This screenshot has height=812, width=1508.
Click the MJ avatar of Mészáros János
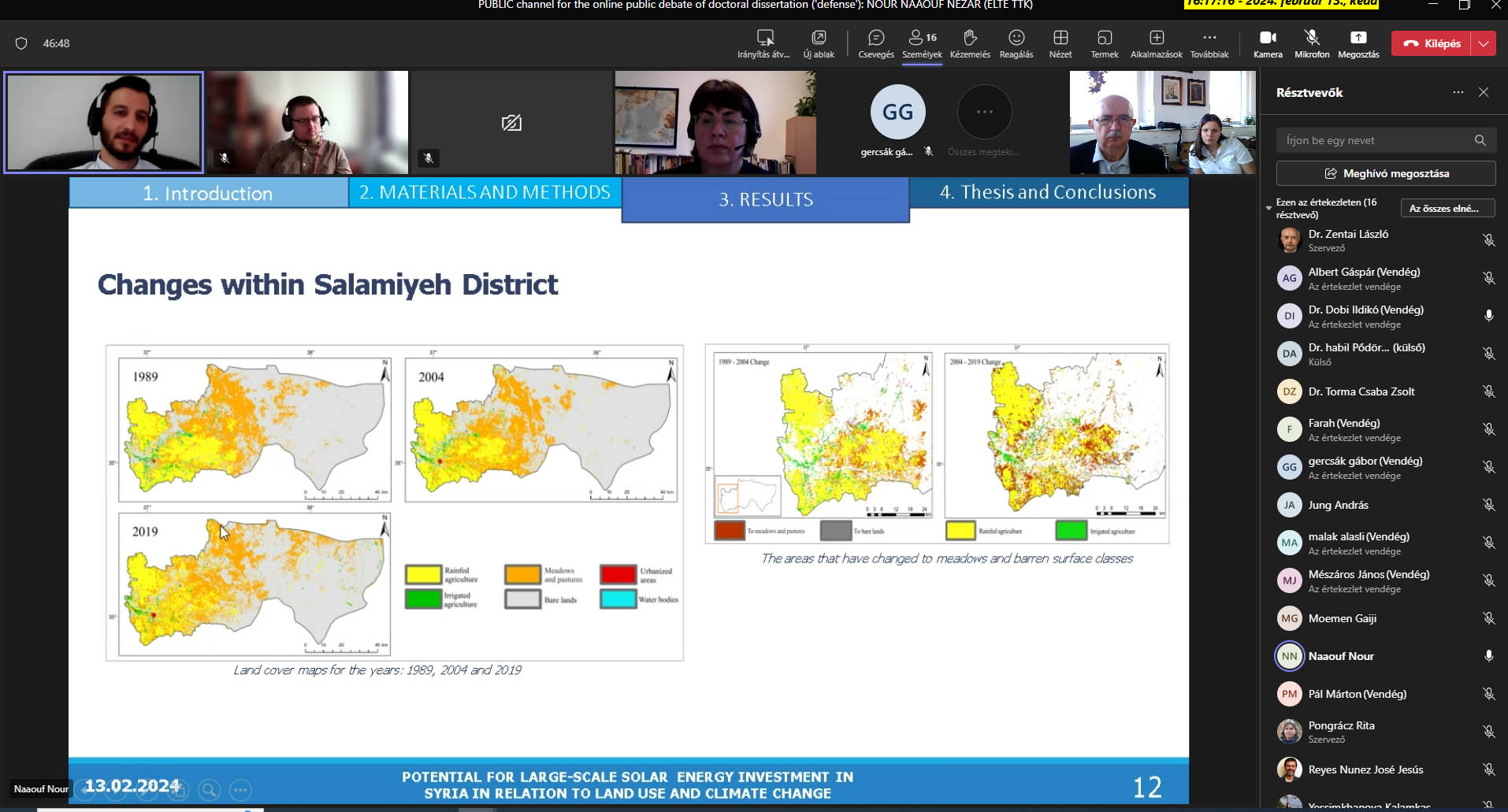coord(1289,580)
